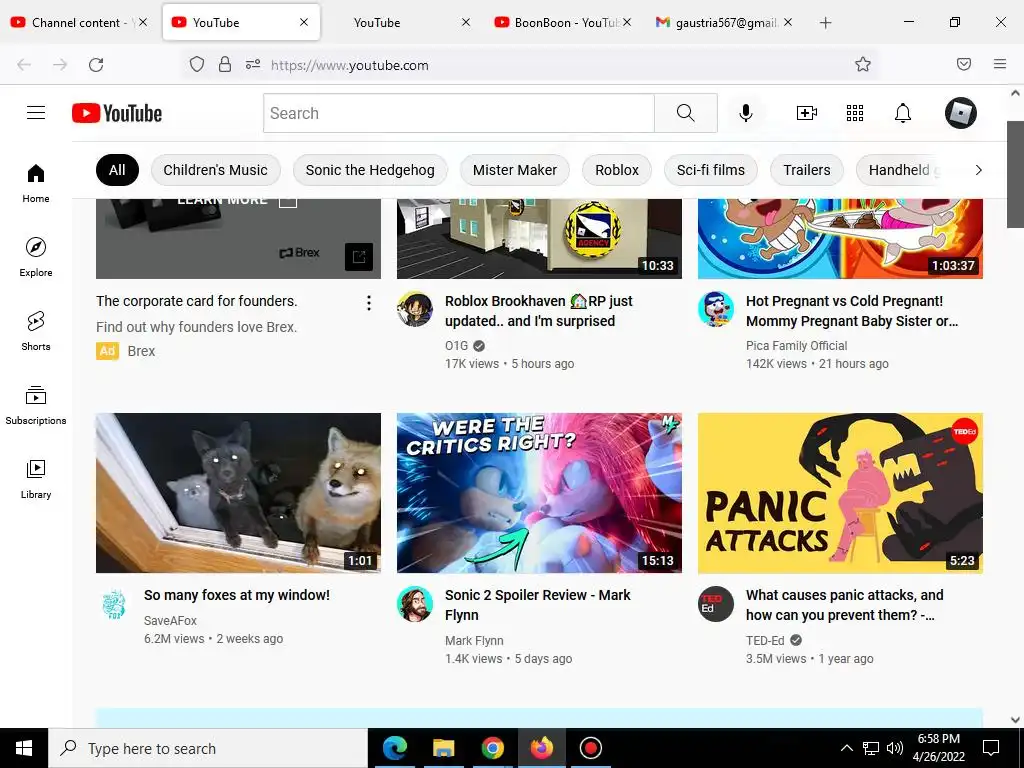This screenshot has height=768, width=1024.
Task: Open Windows Start menu
Action: pyautogui.click(x=24, y=748)
